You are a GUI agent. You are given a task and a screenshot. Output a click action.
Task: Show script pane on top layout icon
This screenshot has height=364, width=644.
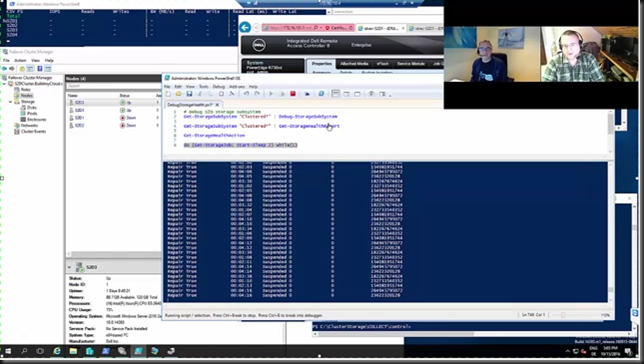[x=336, y=94]
